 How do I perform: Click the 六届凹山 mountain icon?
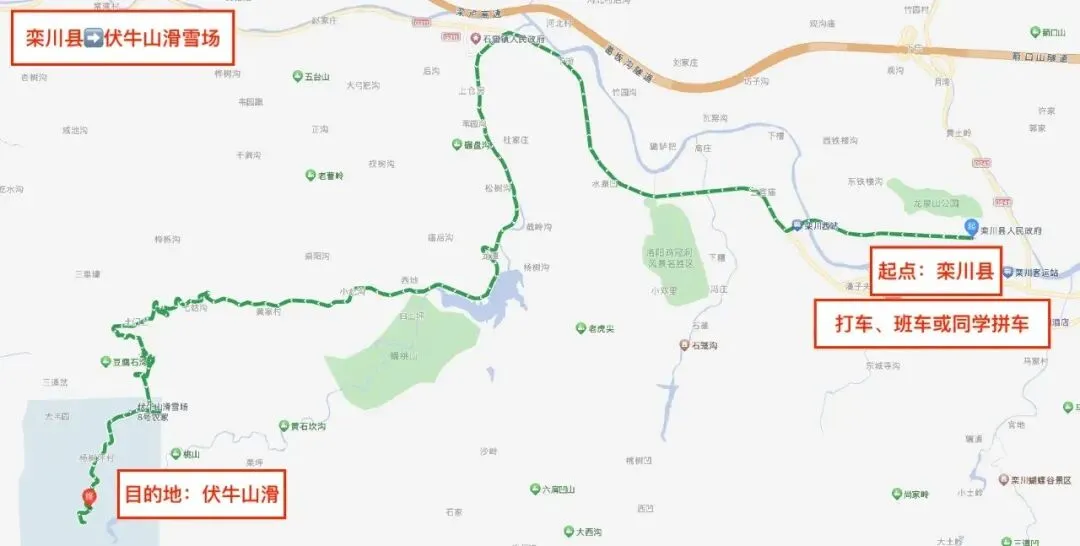tap(534, 489)
